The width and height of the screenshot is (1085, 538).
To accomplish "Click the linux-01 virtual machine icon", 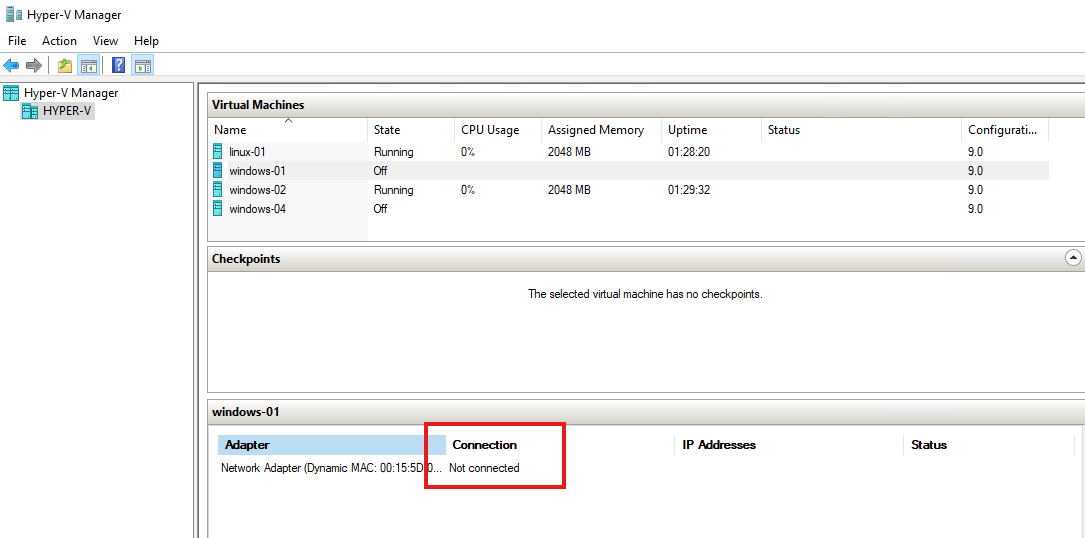I will point(218,152).
